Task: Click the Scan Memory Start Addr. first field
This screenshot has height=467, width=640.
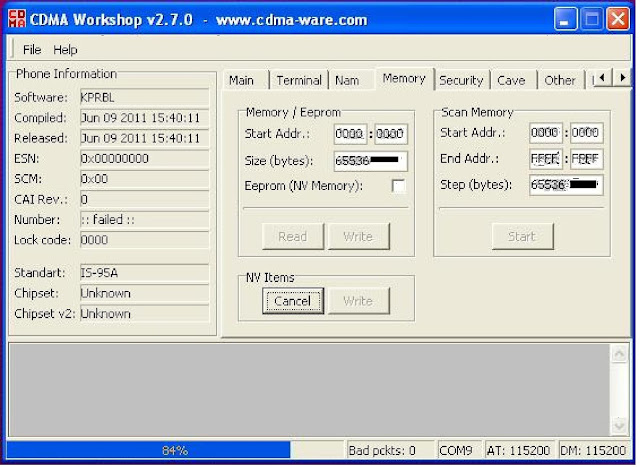Action: click(546, 133)
